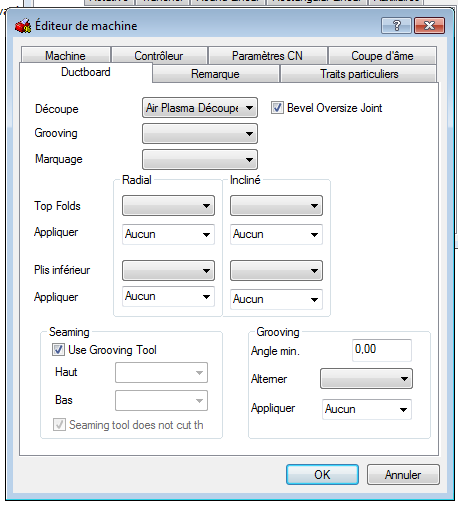458x506 pixels.
Task: Open Grooving group Appliquer dropdown
Action: tap(367, 409)
